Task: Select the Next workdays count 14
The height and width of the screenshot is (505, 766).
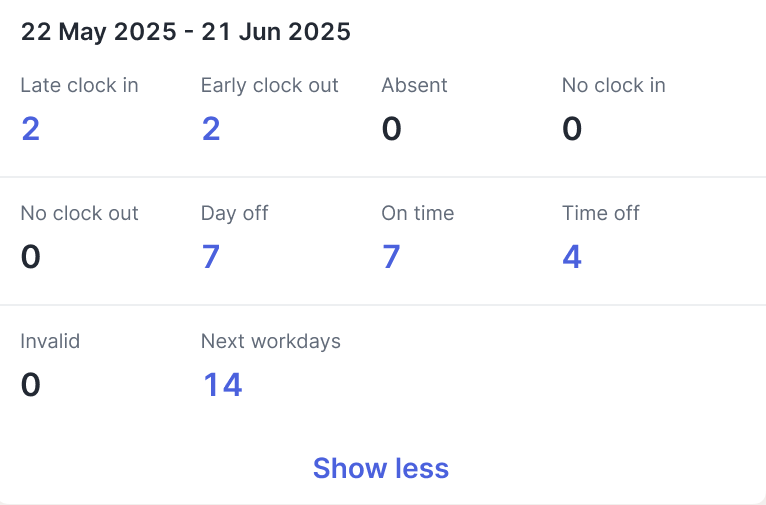Action: [x=222, y=385]
